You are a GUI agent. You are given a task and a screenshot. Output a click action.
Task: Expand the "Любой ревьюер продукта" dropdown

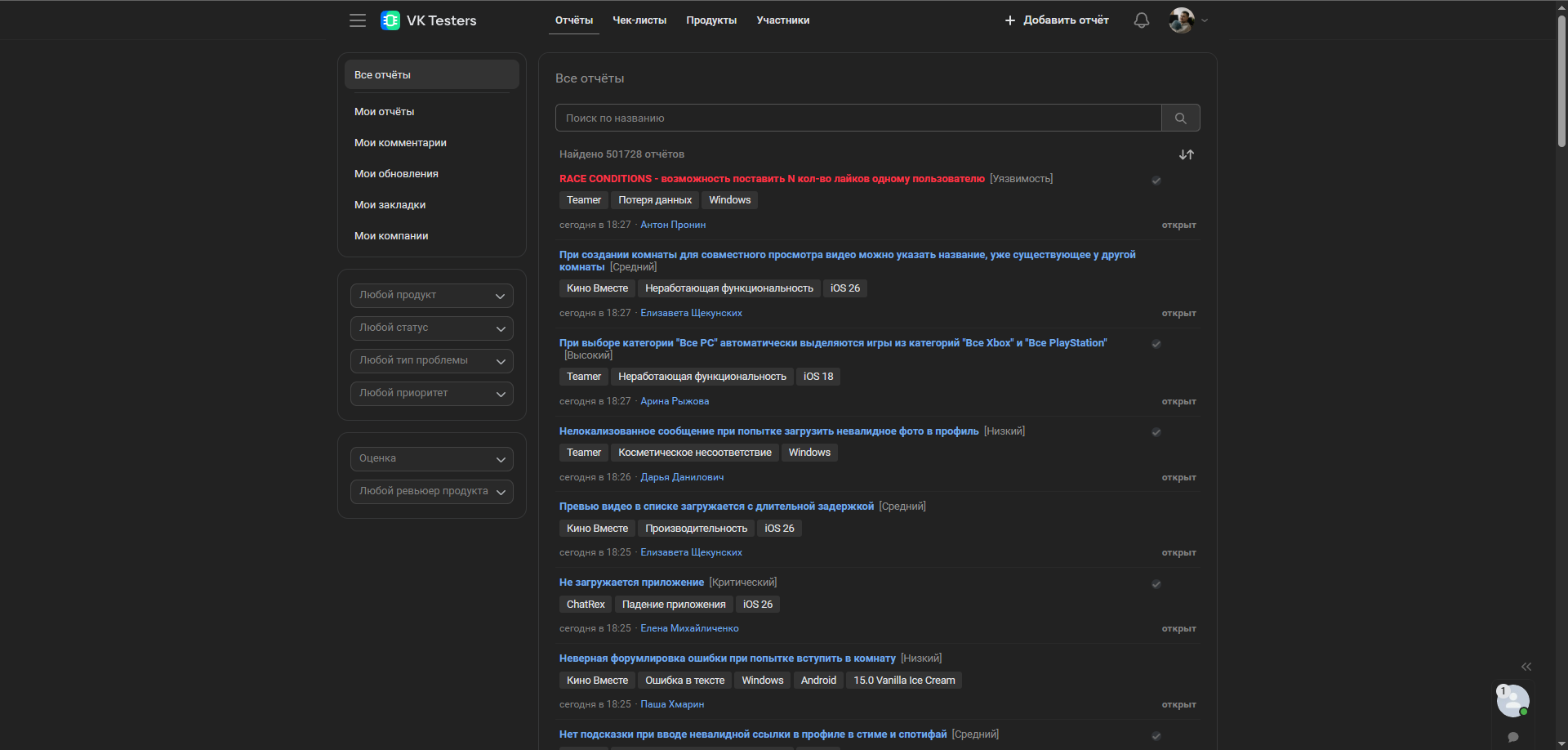432,492
